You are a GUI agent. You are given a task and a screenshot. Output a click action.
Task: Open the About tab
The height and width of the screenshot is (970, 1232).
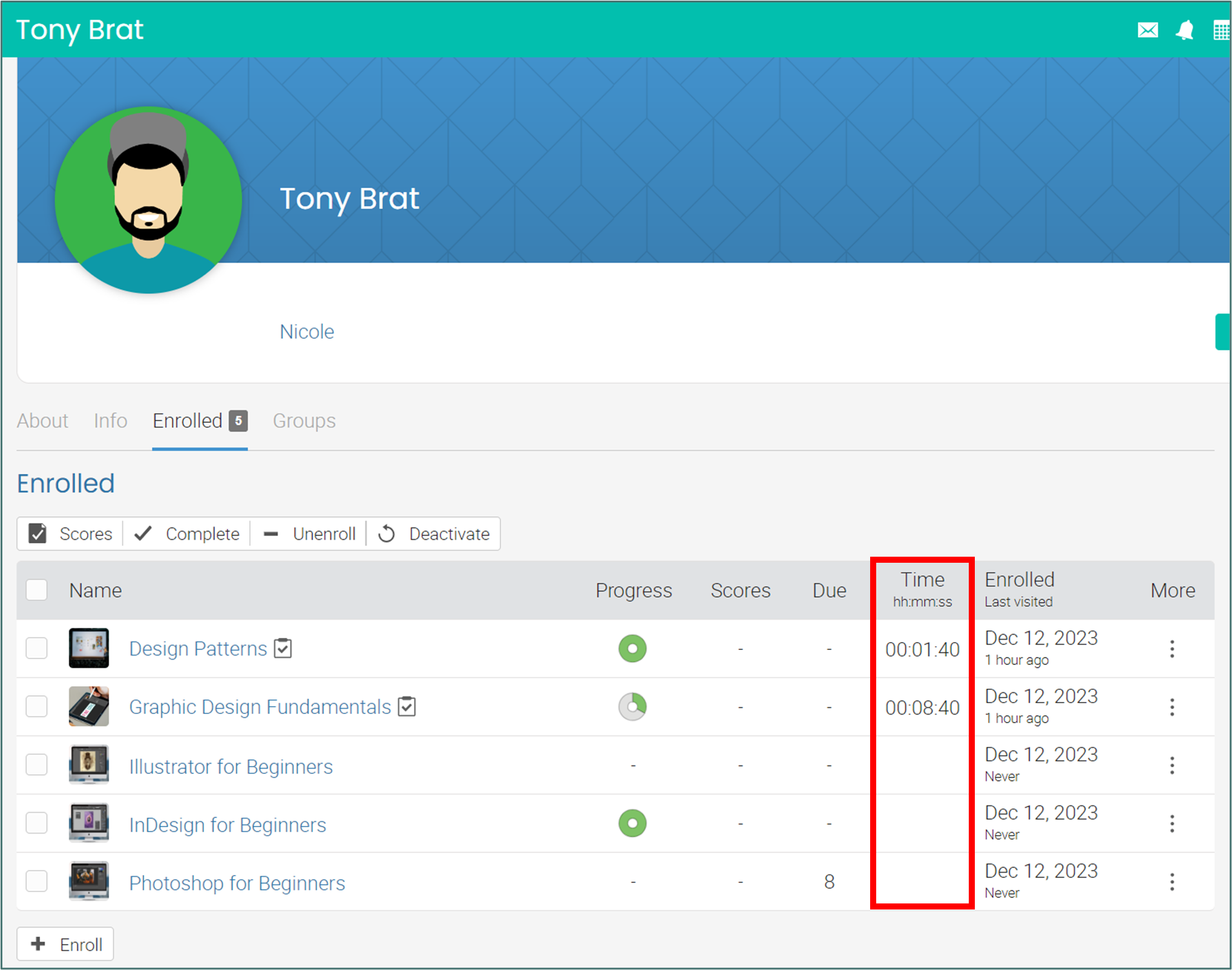(x=42, y=421)
